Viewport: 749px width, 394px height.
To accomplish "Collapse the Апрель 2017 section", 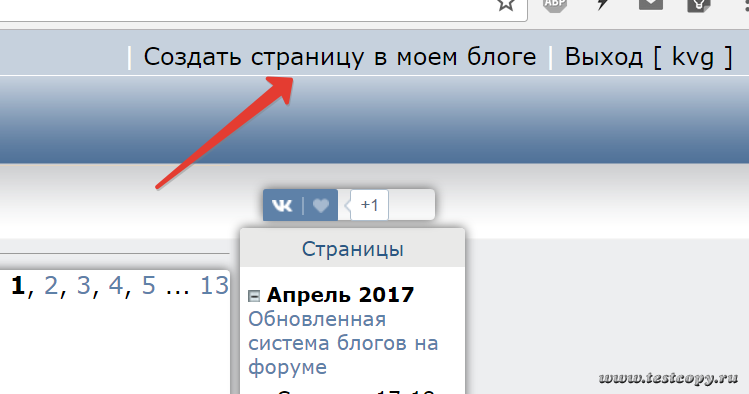I will tap(254, 296).
